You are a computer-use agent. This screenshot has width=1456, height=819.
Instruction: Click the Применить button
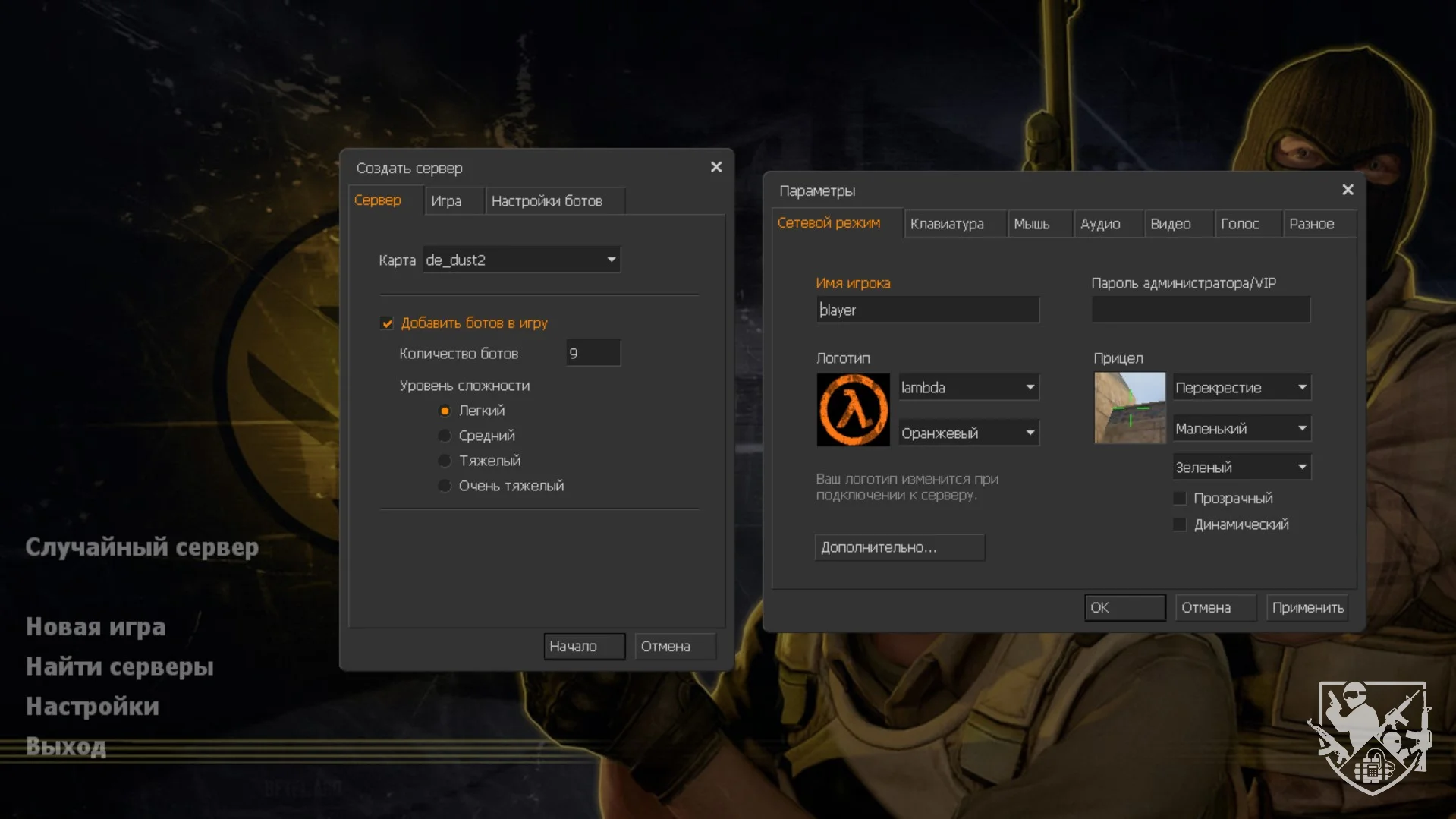point(1307,608)
